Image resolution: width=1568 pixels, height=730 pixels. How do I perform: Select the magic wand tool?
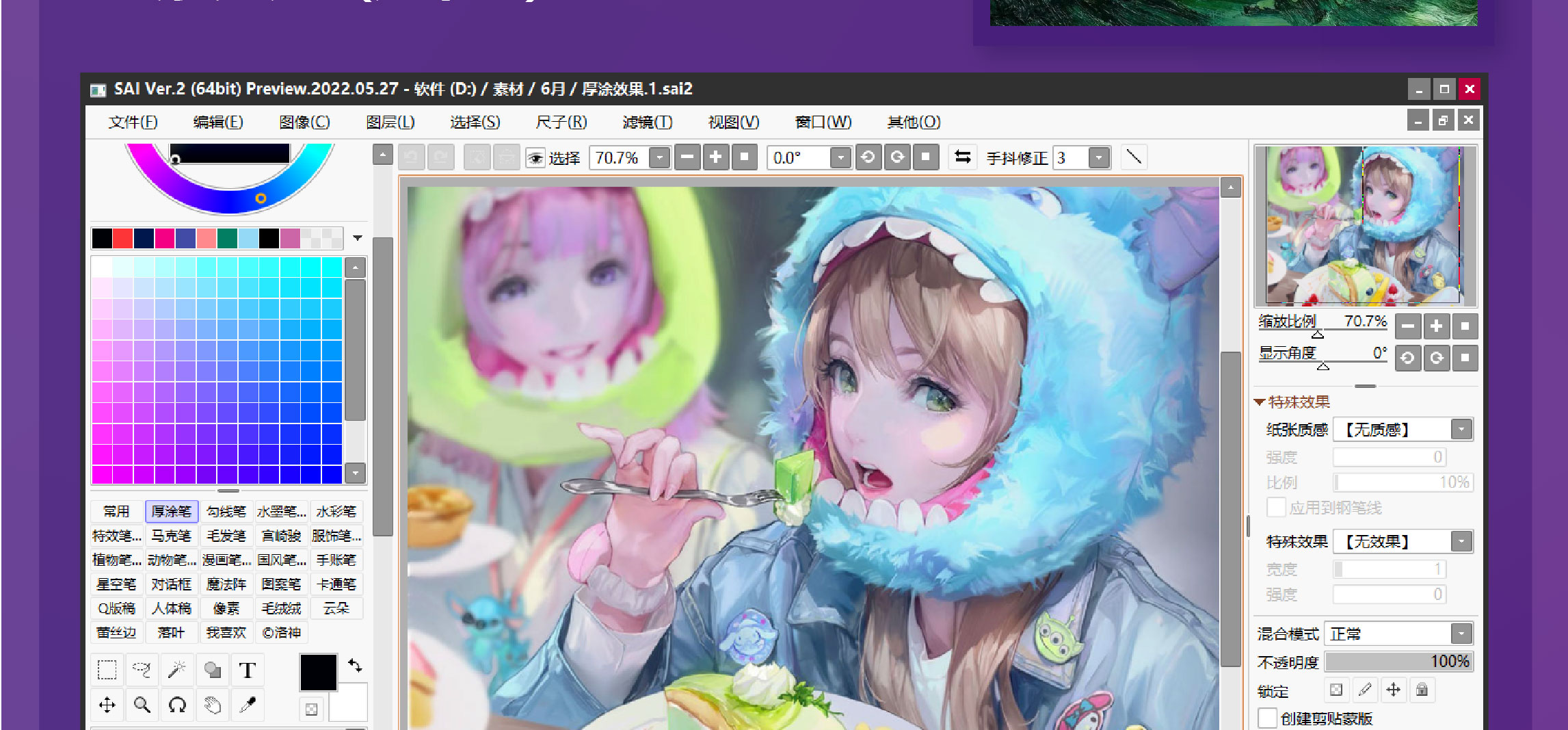tap(177, 670)
